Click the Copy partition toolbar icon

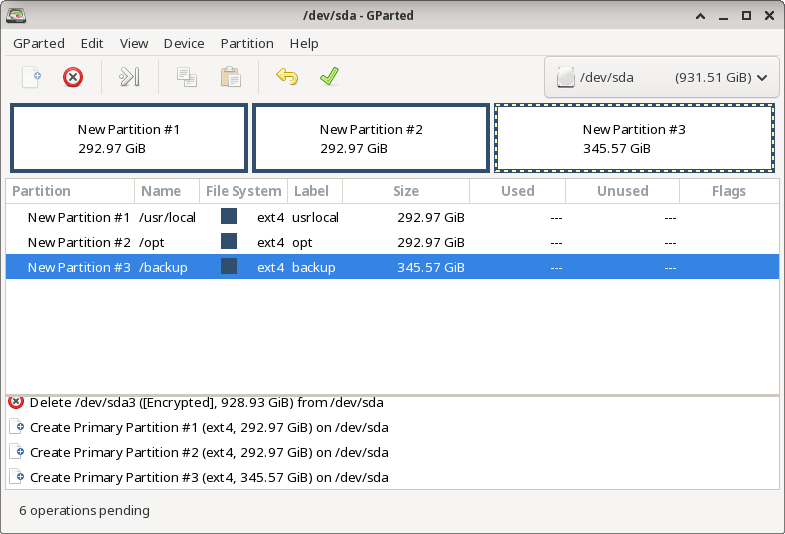point(187,78)
